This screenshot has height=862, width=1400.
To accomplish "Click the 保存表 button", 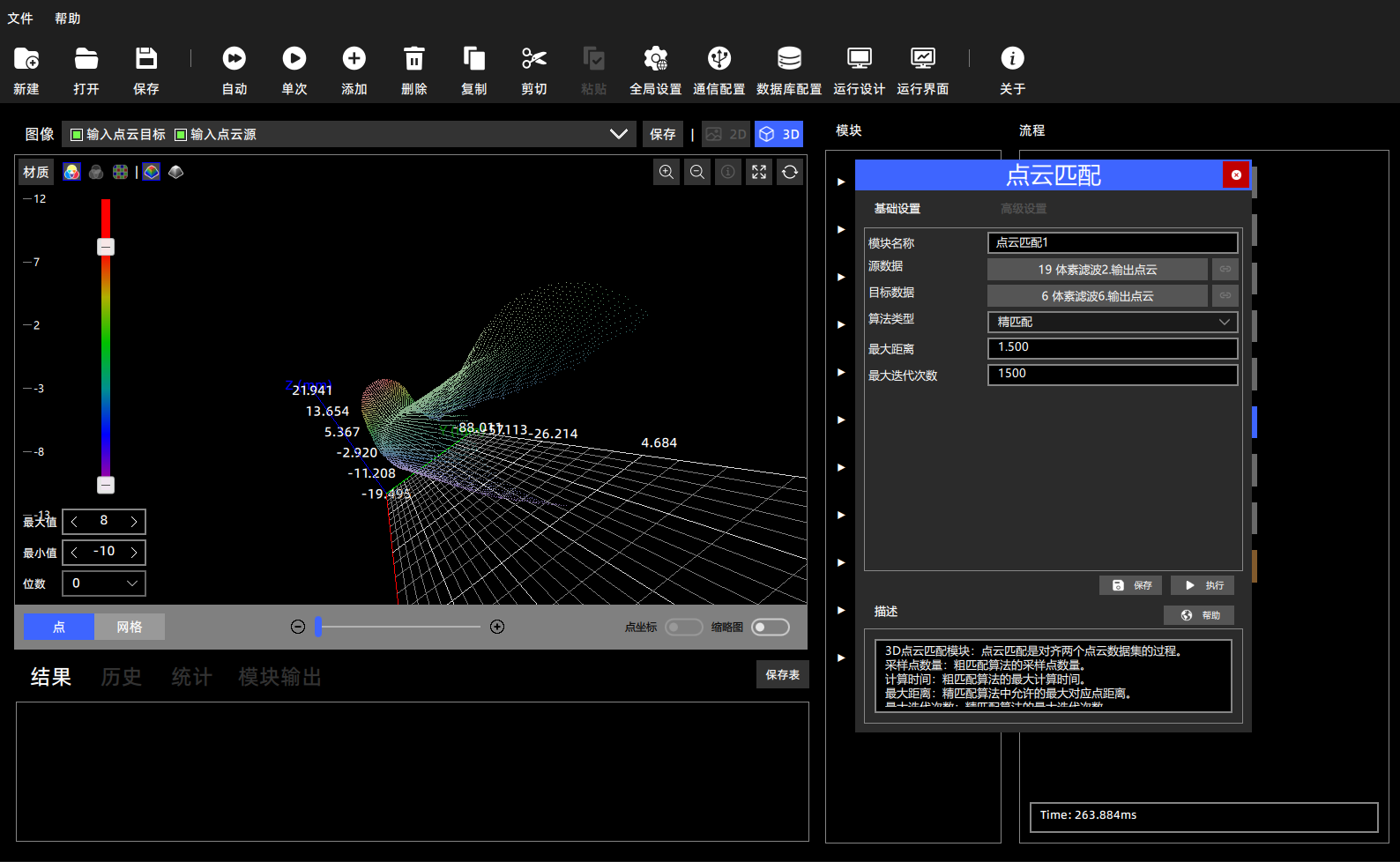I will (x=783, y=675).
